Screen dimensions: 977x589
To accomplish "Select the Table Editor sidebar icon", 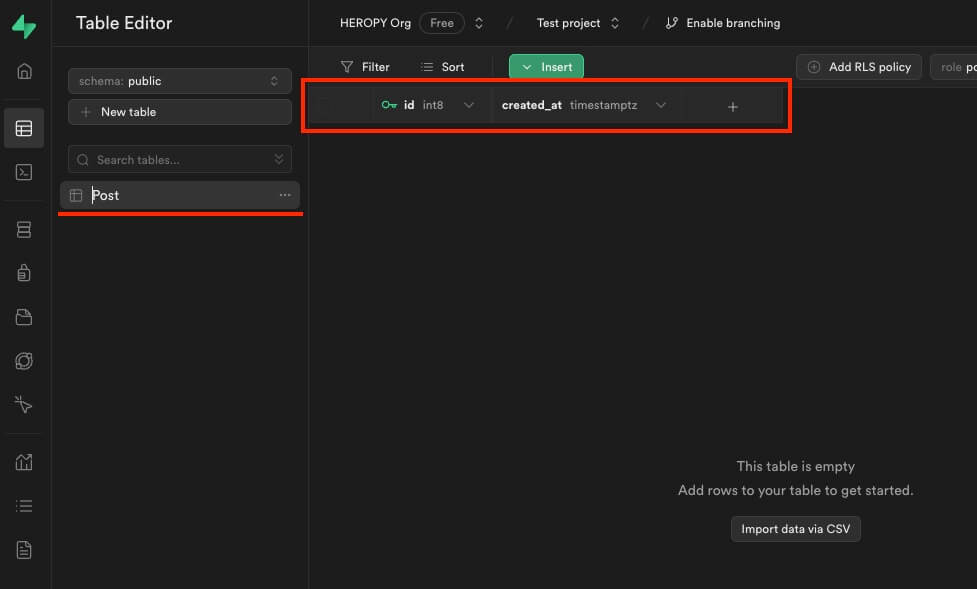I will 24,128.
